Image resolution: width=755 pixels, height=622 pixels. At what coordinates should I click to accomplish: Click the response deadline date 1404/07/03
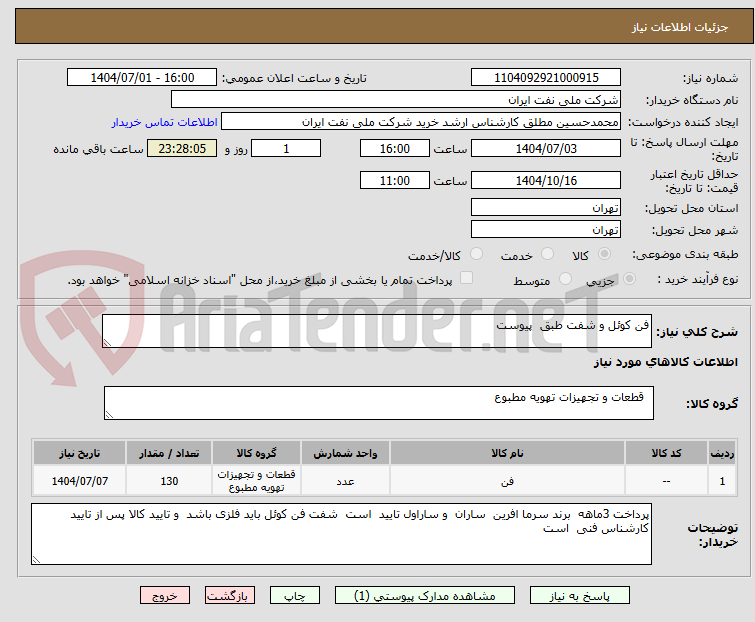pos(546,148)
